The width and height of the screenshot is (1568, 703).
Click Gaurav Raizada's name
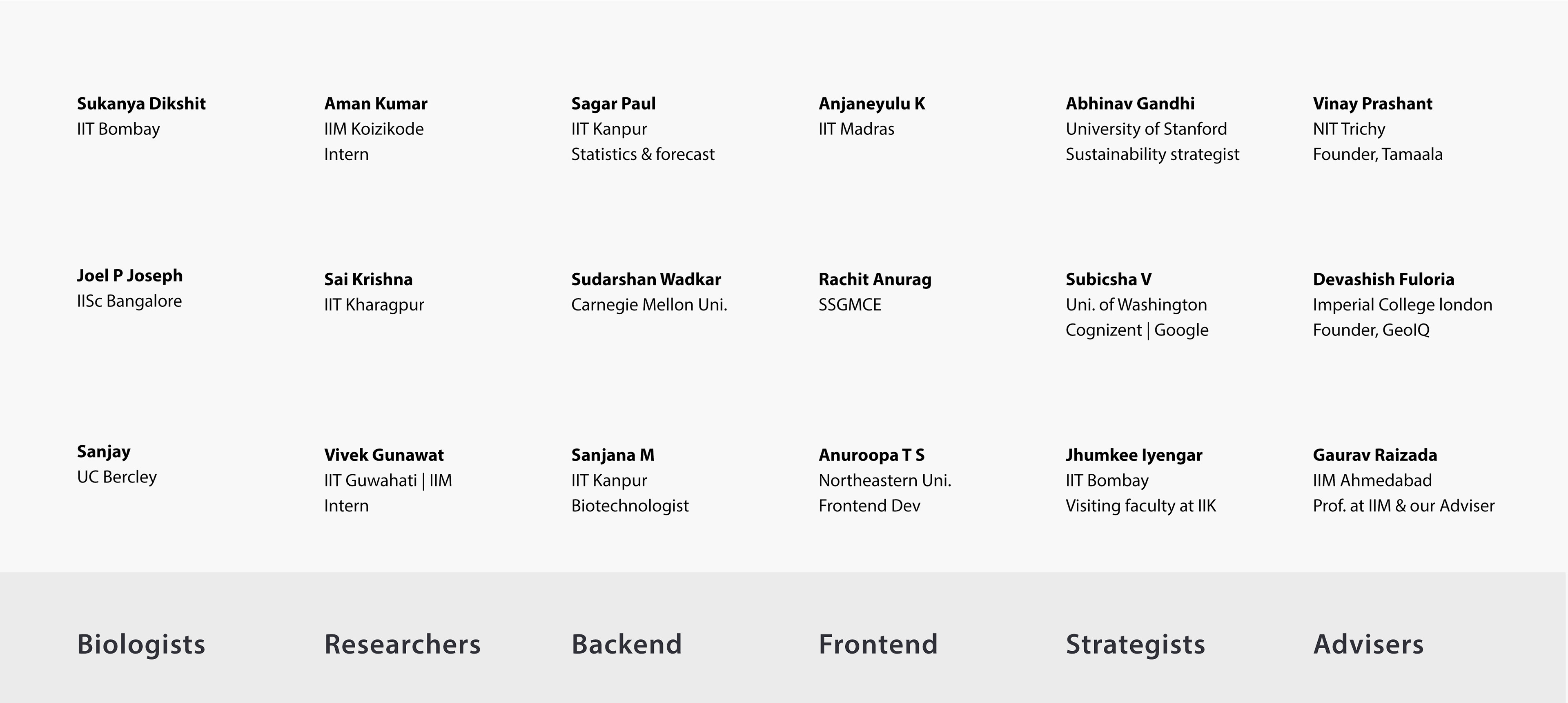click(1374, 455)
